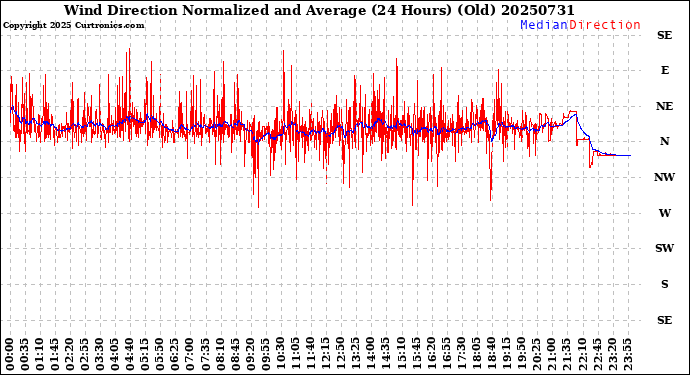The image size is (690, 375).
Task: Click the 07:00 time label
Action: [x=191, y=354]
